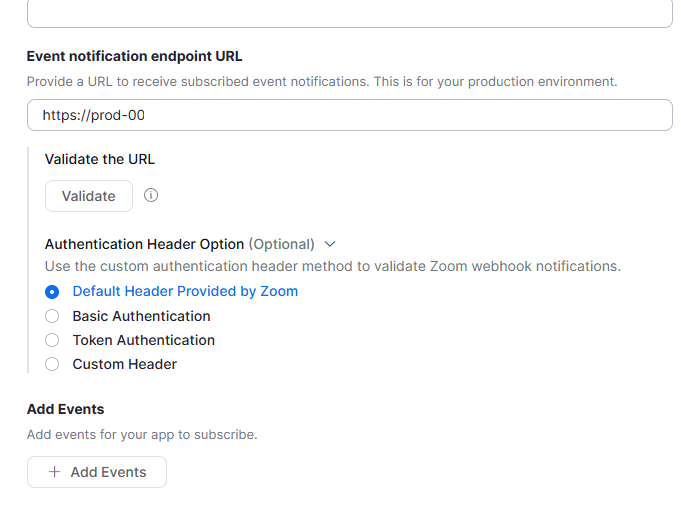681x506 pixels.
Task: Enable the Custom Header radio option
Action: [x=52, y=364]
